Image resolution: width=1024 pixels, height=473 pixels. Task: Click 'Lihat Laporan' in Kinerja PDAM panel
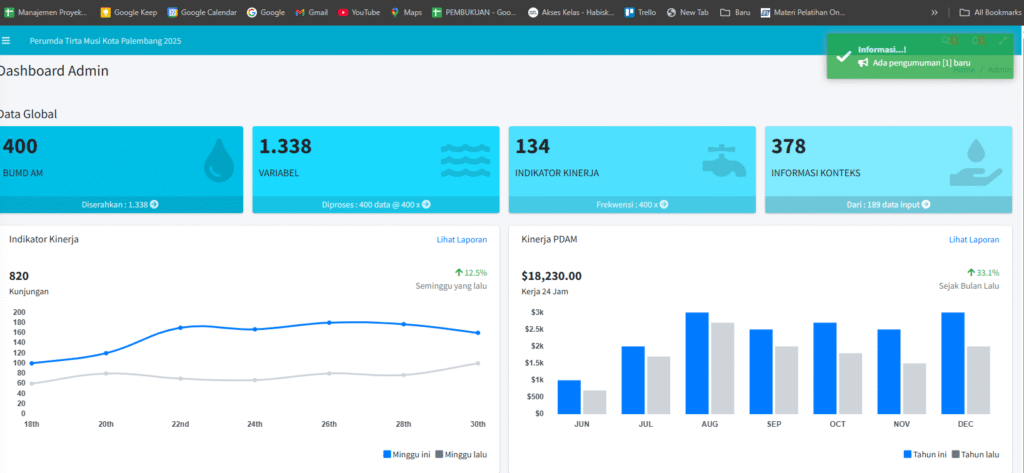click(x=973, y=240)
